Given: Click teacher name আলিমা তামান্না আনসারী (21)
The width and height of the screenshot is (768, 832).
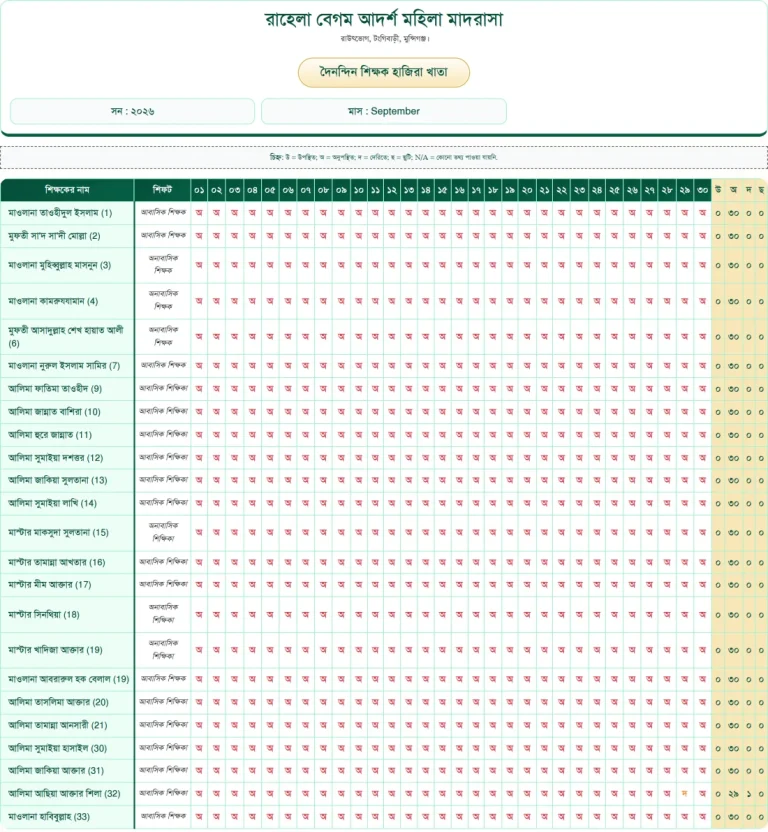Looking at the screenshot, I should point(57,725).
